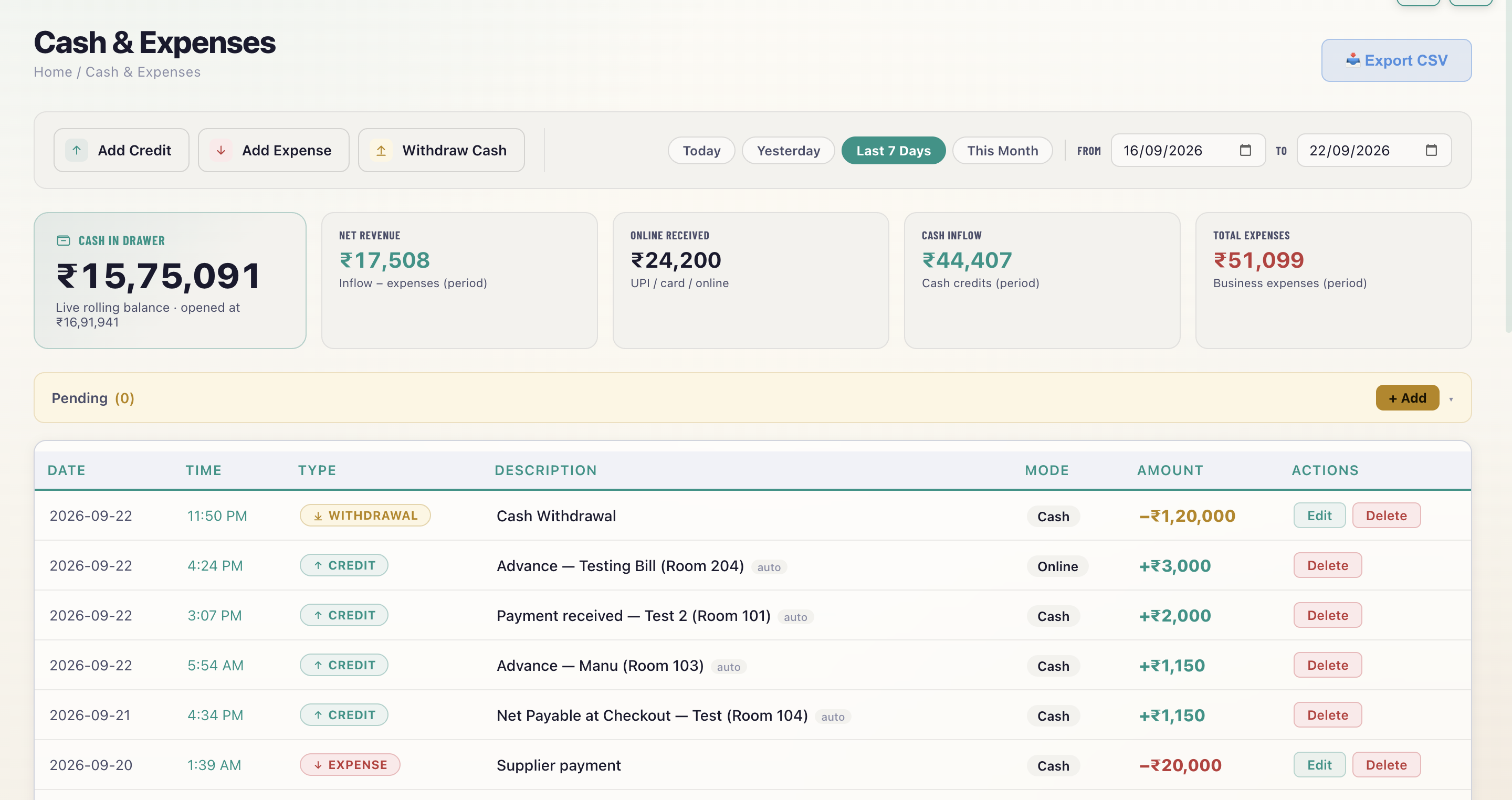
Task: Select the Yesterday filter
Action: pos(788,150)
